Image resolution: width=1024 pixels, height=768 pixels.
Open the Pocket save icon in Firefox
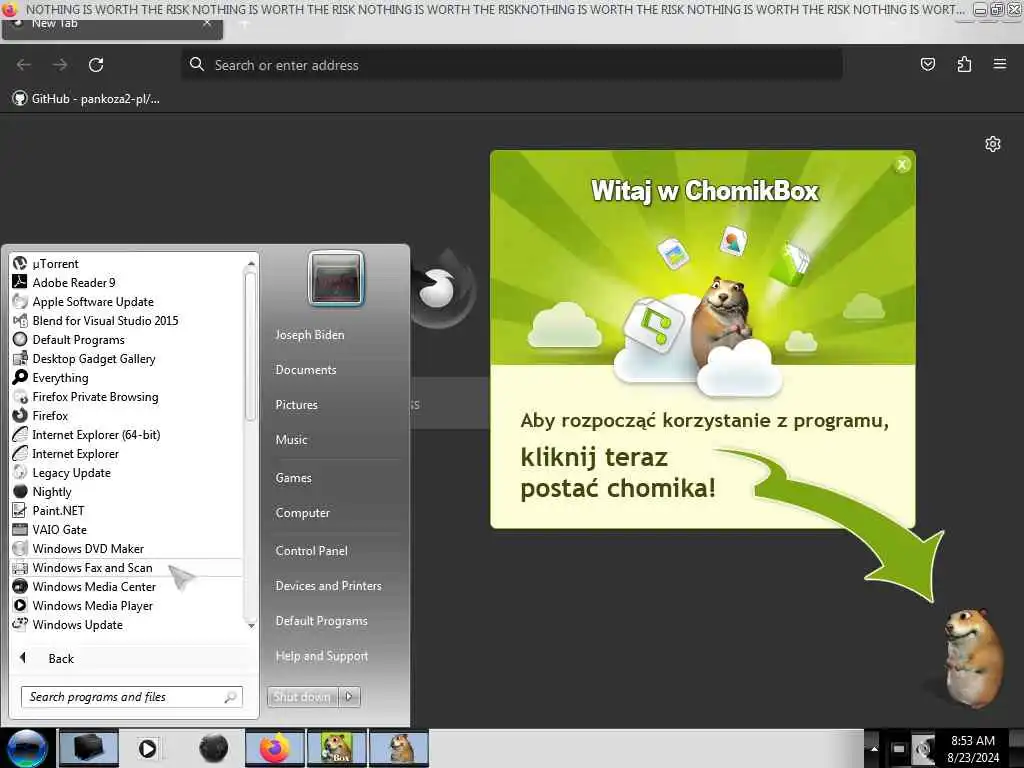927,64
